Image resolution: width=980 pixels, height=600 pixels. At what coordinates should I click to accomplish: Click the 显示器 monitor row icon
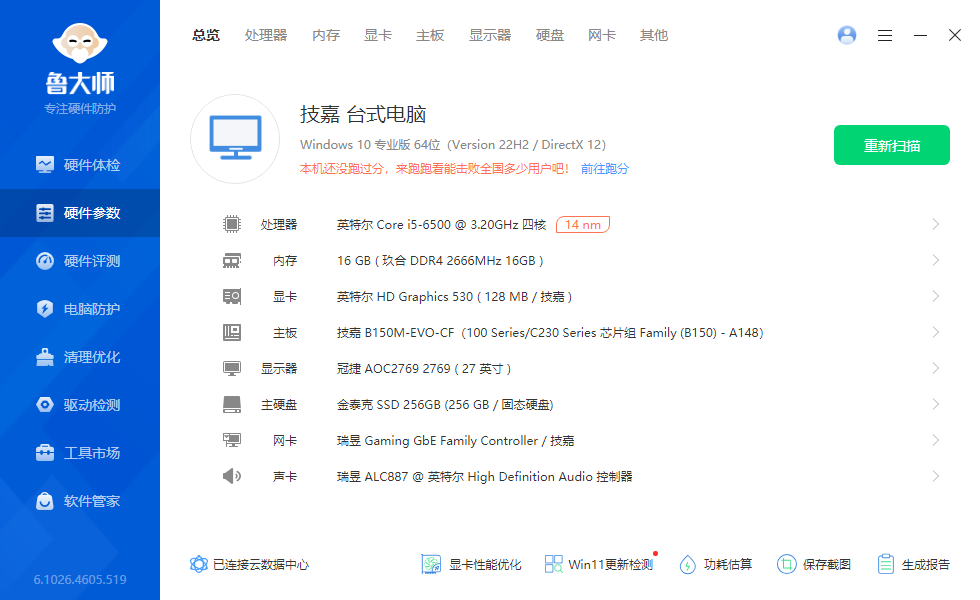click(x=232, y=369)
